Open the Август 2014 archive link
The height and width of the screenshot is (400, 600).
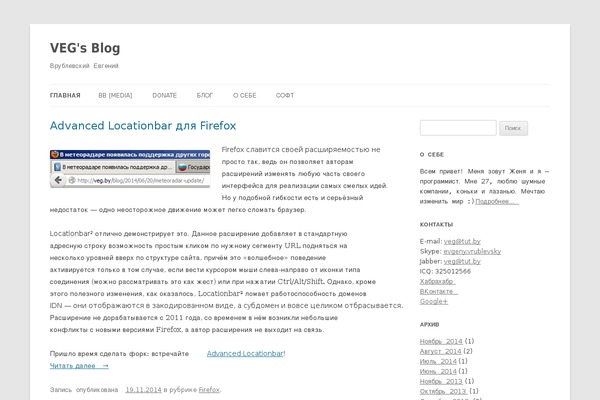point(440,351)
